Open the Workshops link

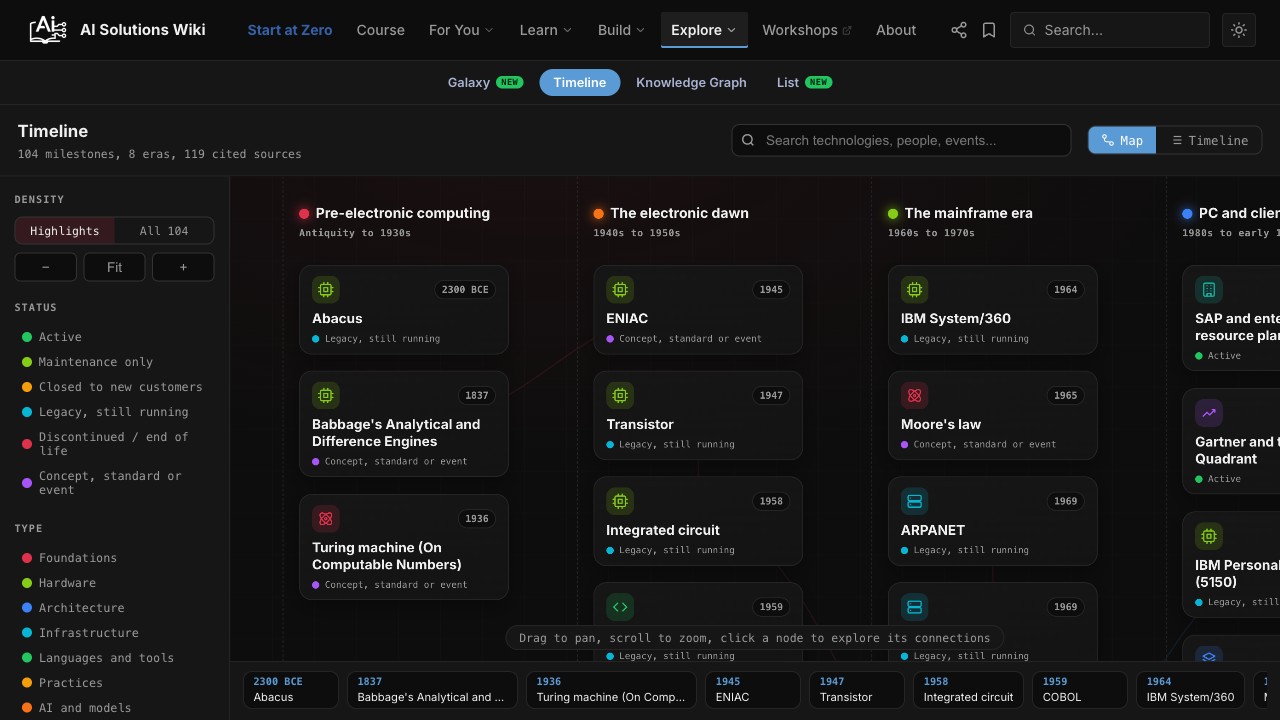(806, 30)
